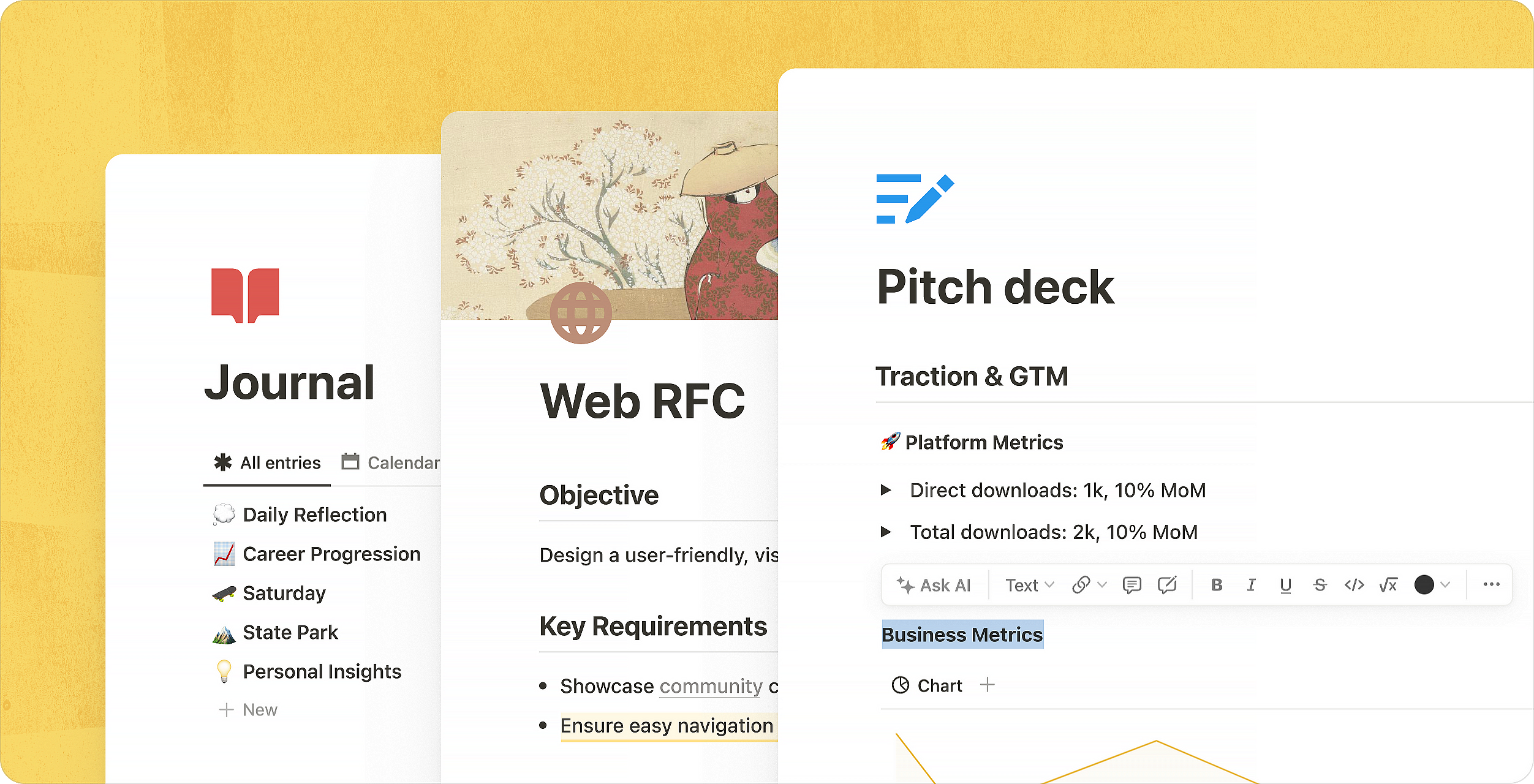Toggle strikethrough formatting

coord(1320,585)
